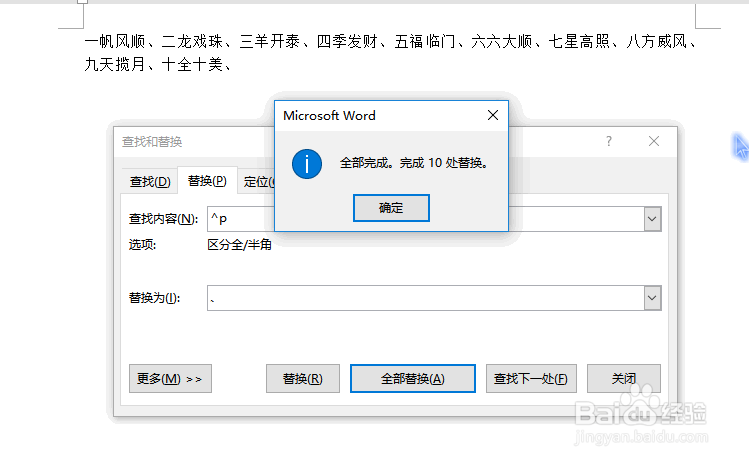Expand the 替换为 dropdown arrow

pos(652,298)
